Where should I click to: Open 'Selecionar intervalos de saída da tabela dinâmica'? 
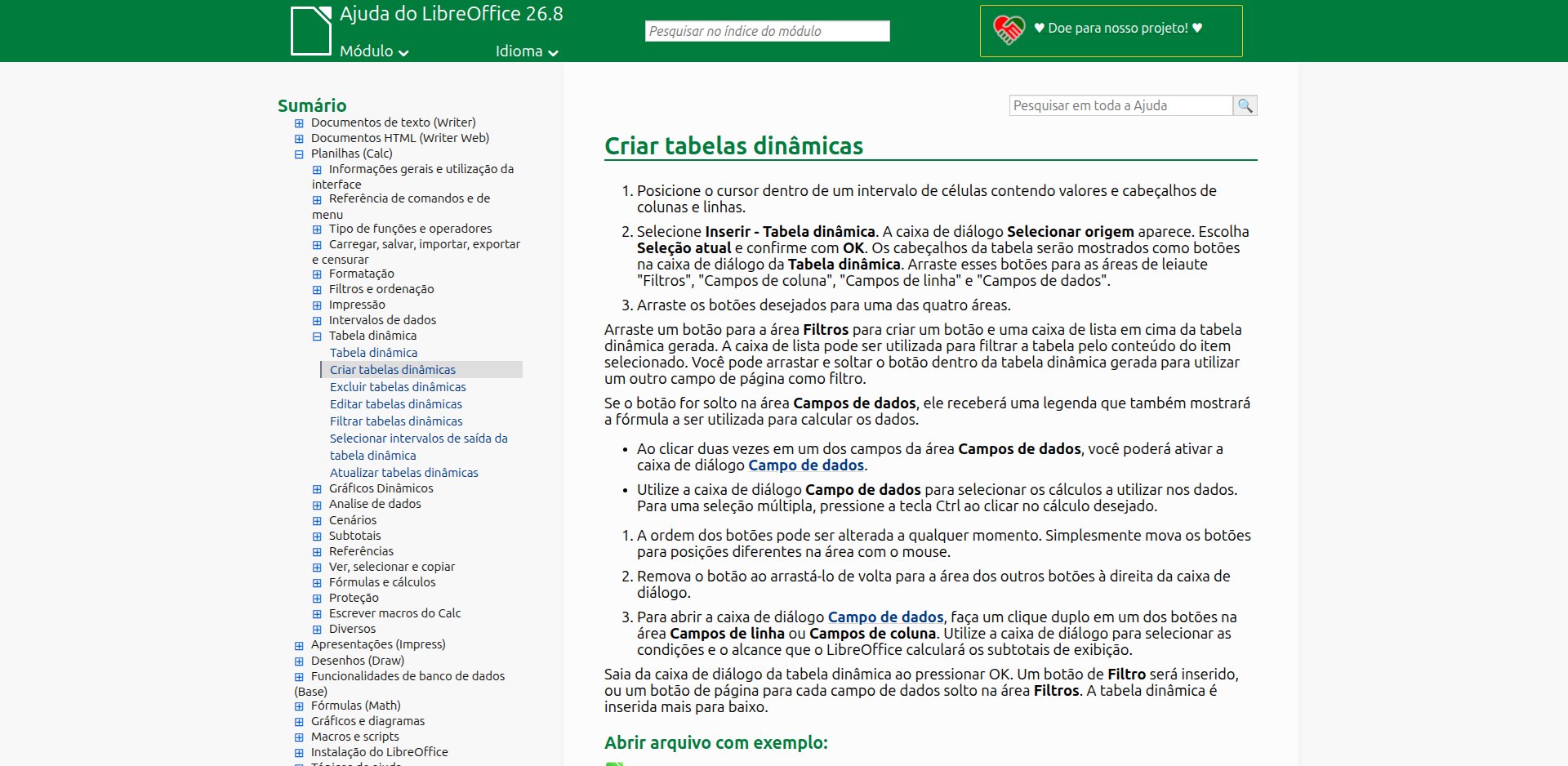pyautogui.click(x=418, y=447)
